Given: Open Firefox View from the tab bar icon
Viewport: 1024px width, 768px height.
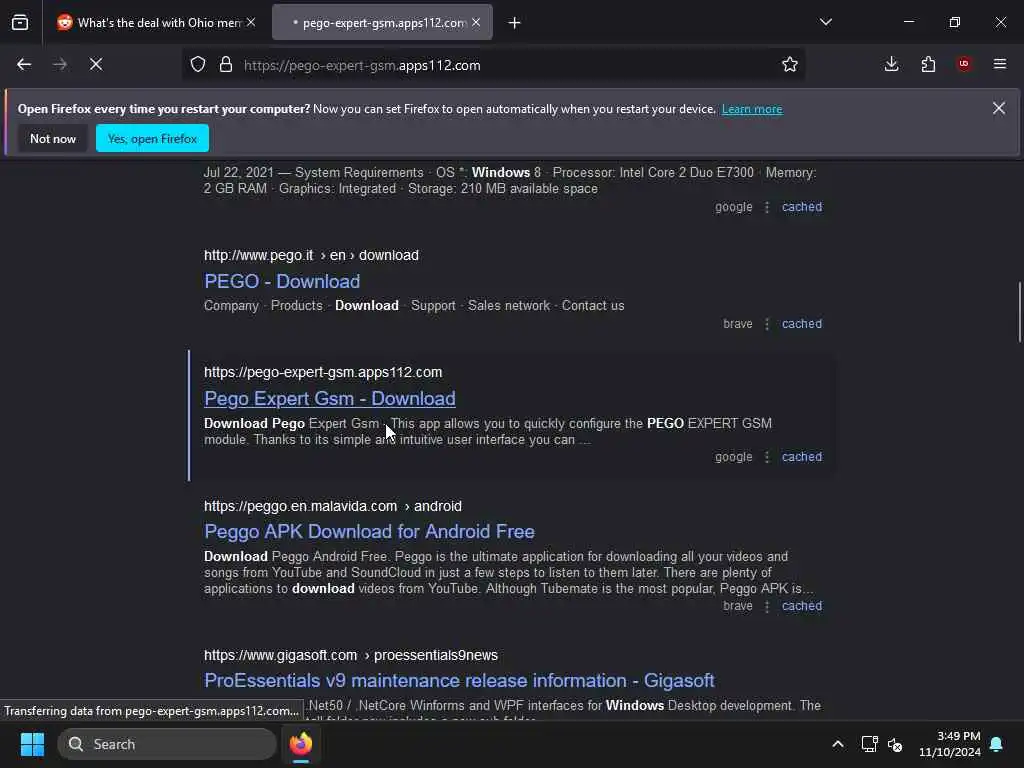Looking at the screenshot, I should click(x=20, y=23).
